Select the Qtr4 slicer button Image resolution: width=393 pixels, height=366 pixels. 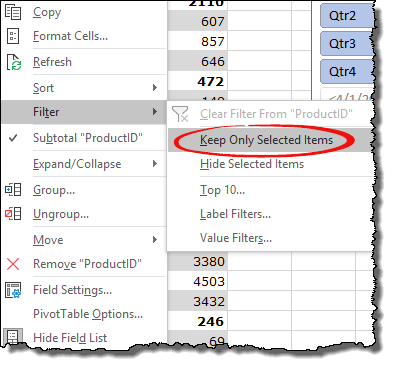pos(346,71)
